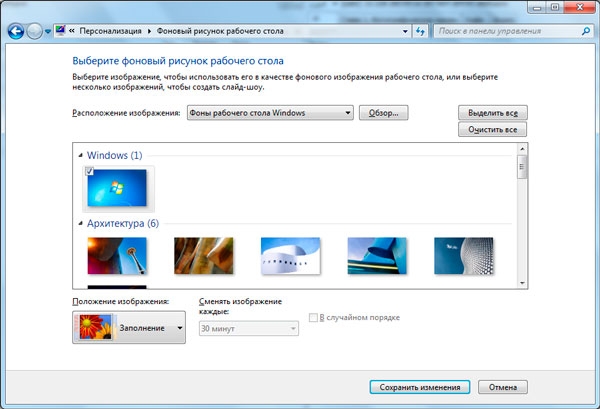Choose the glass dome grid wallpaper
This screenshot has width=600, height=409.
point(463,255)
